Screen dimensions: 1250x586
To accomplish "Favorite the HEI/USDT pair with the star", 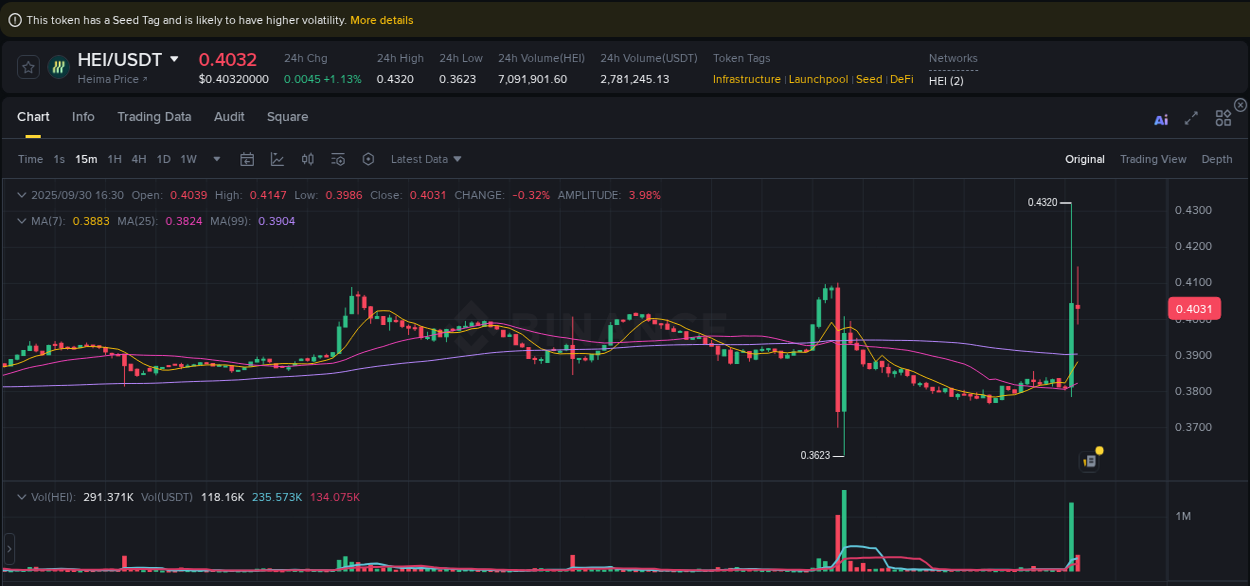I will click(28, 66).
